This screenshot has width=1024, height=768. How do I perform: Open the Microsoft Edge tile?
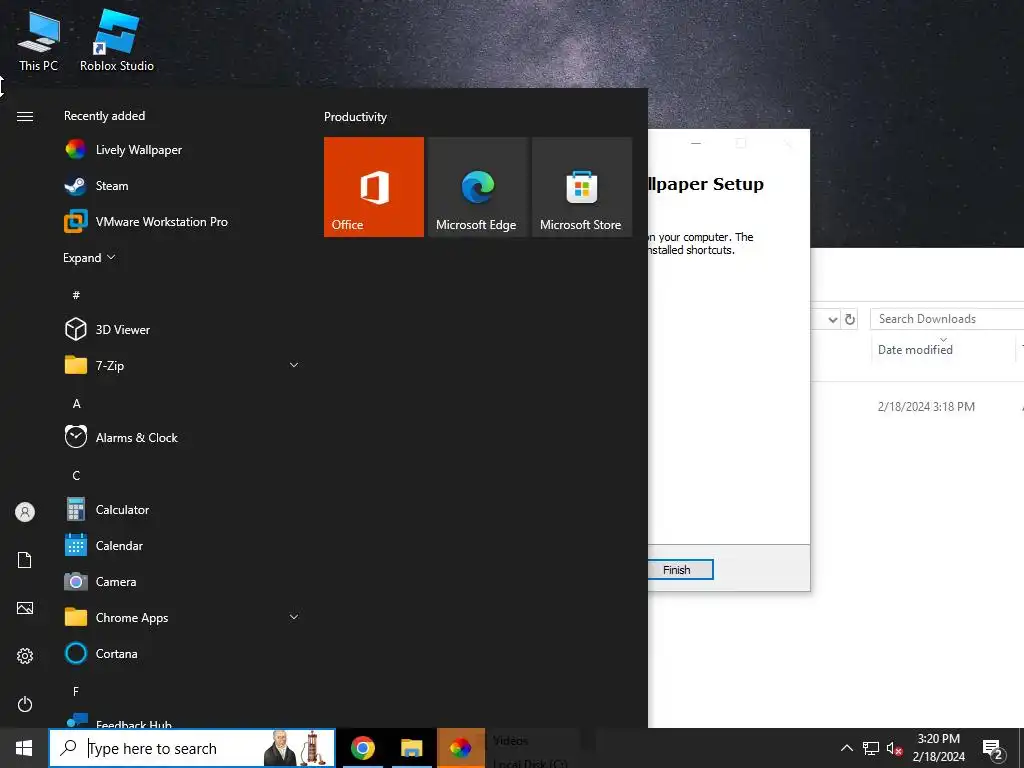477,187
